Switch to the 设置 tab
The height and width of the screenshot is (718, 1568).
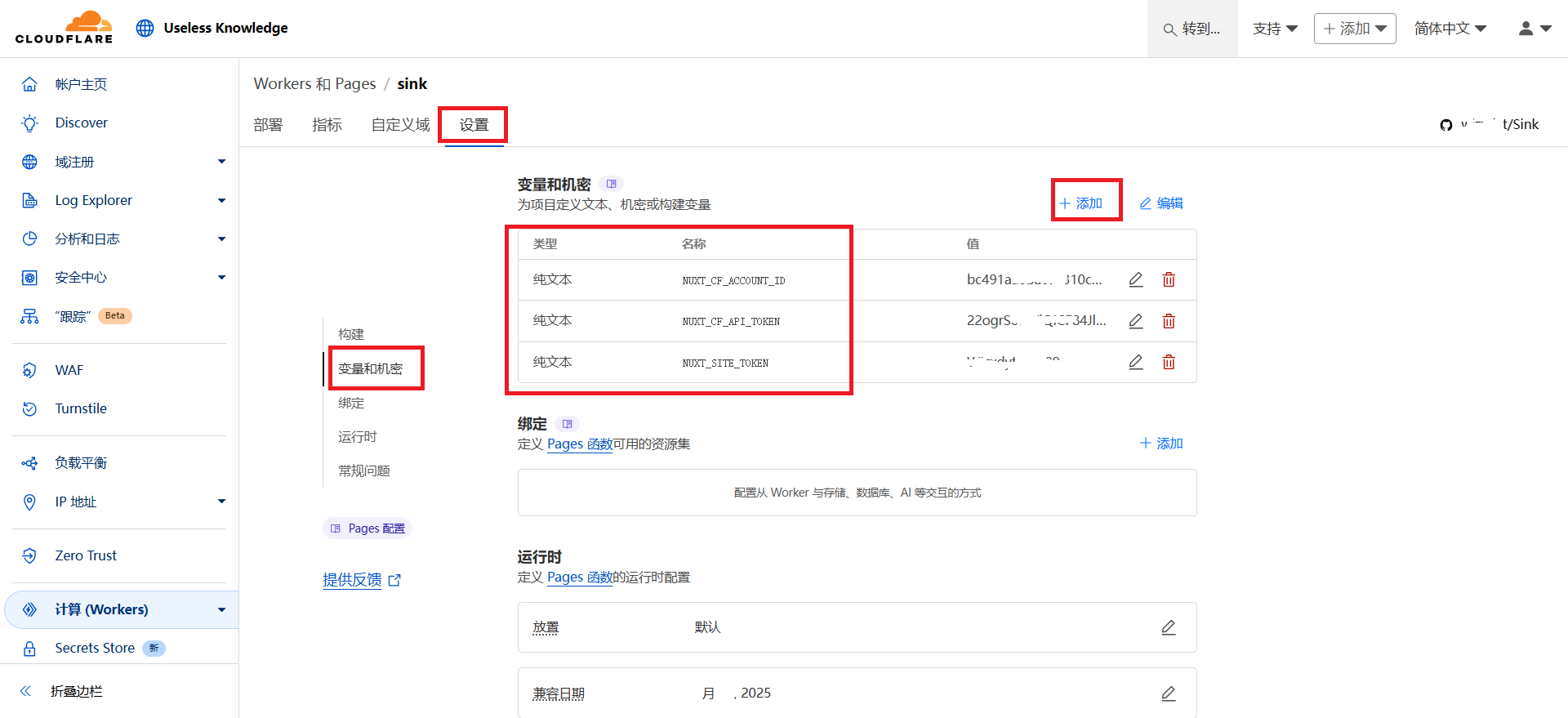[474, 125]
